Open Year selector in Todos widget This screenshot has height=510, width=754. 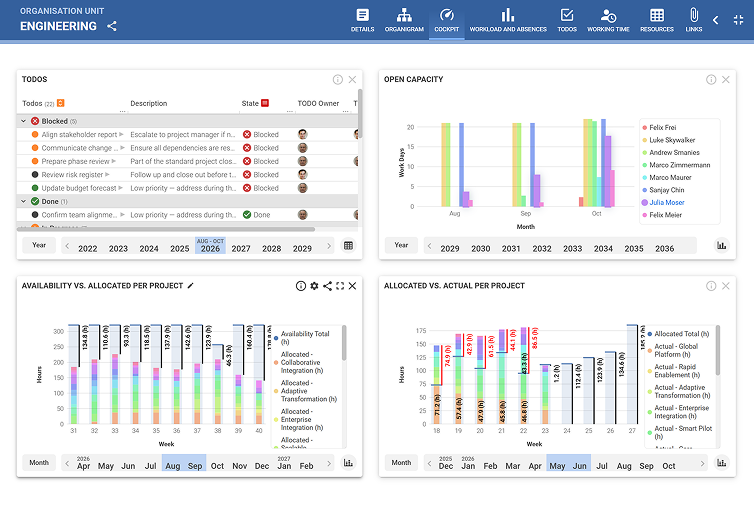click(39, 245)
